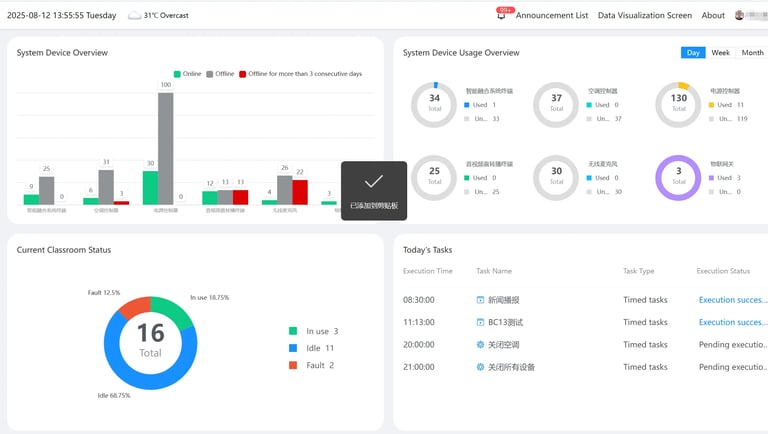Click the gear icon on 21:00:00 task
The height and width of the screenshot is (434, 768).
tap(480, 367)
